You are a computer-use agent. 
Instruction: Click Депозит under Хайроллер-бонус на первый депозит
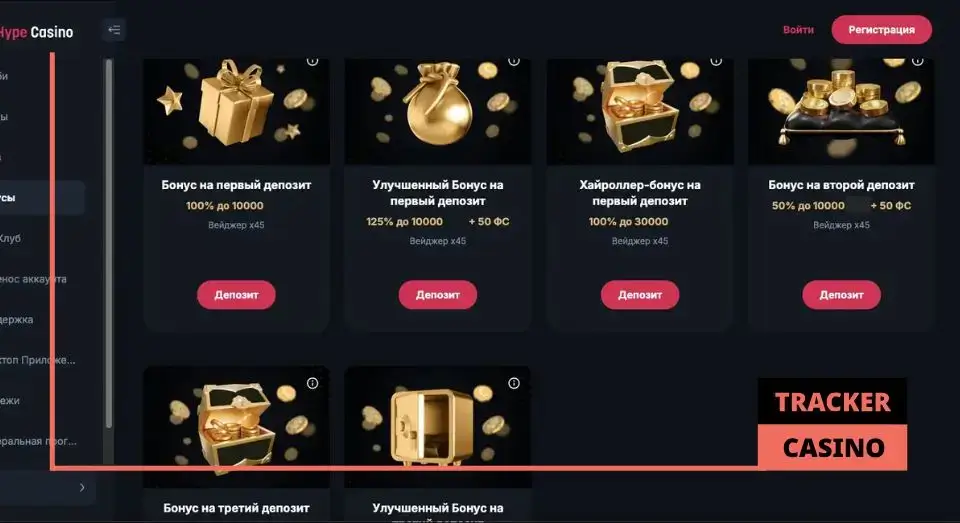[x=640, y=295]
